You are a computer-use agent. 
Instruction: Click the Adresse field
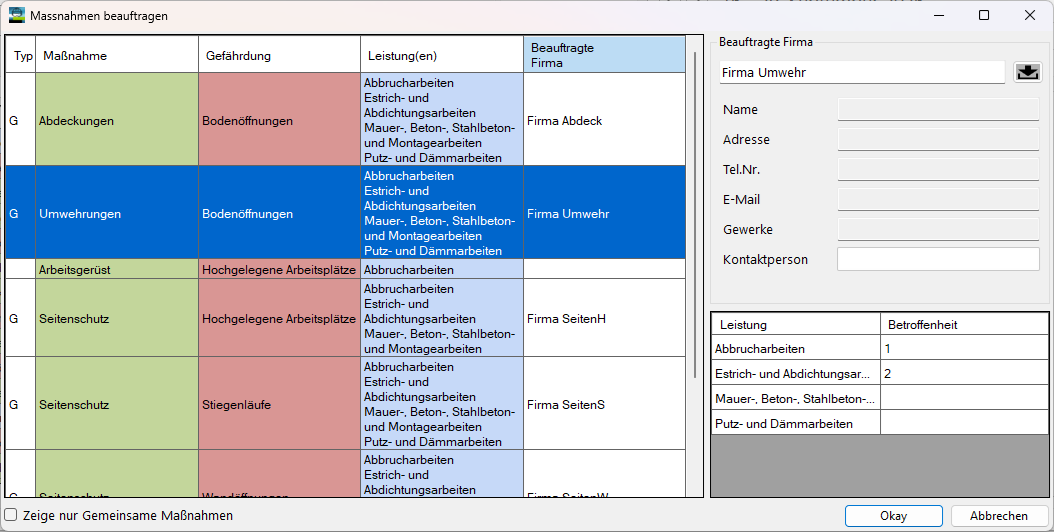pyautogui.click(x=938, y=140)
